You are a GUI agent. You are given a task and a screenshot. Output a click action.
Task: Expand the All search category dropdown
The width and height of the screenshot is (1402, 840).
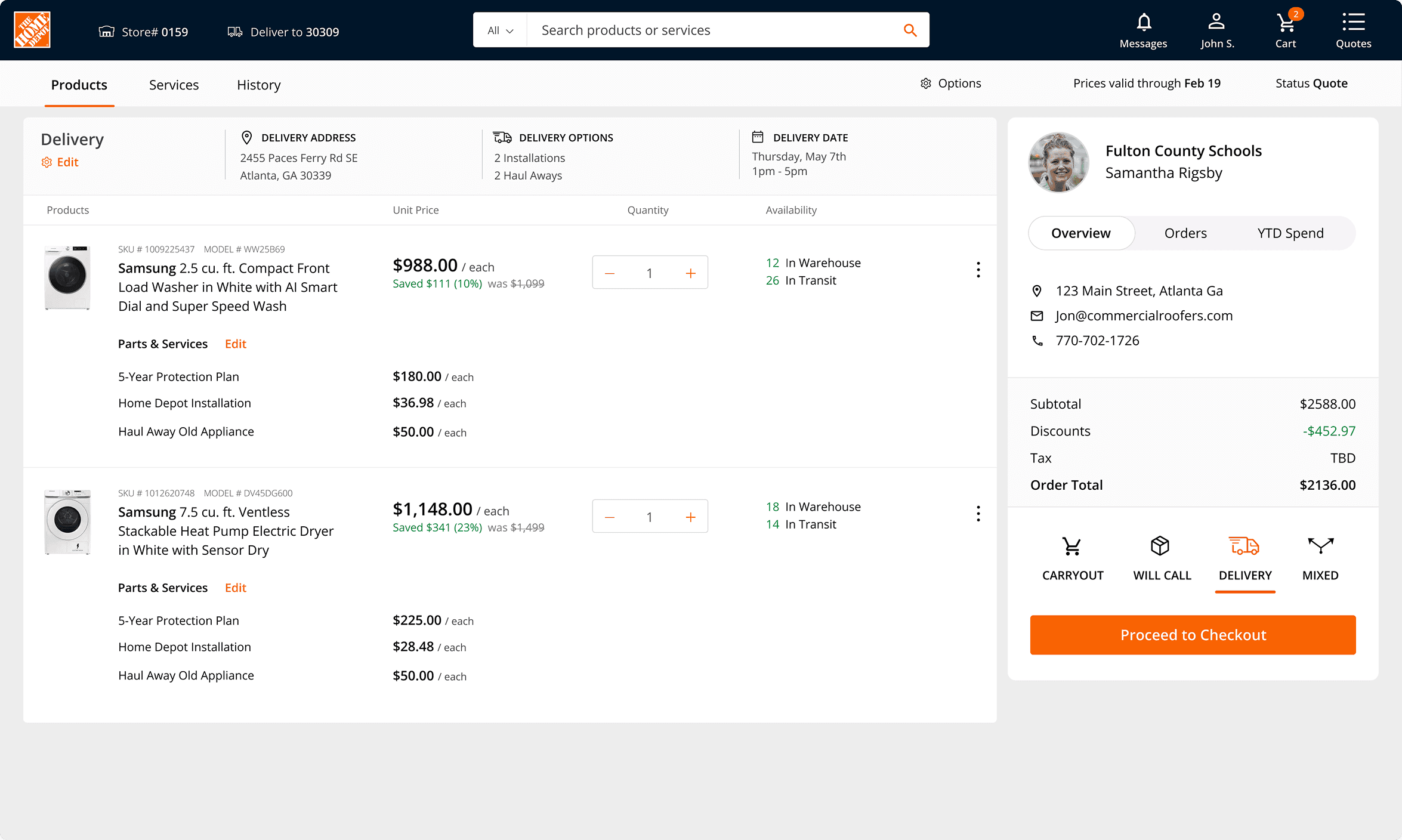pos(500,30)
